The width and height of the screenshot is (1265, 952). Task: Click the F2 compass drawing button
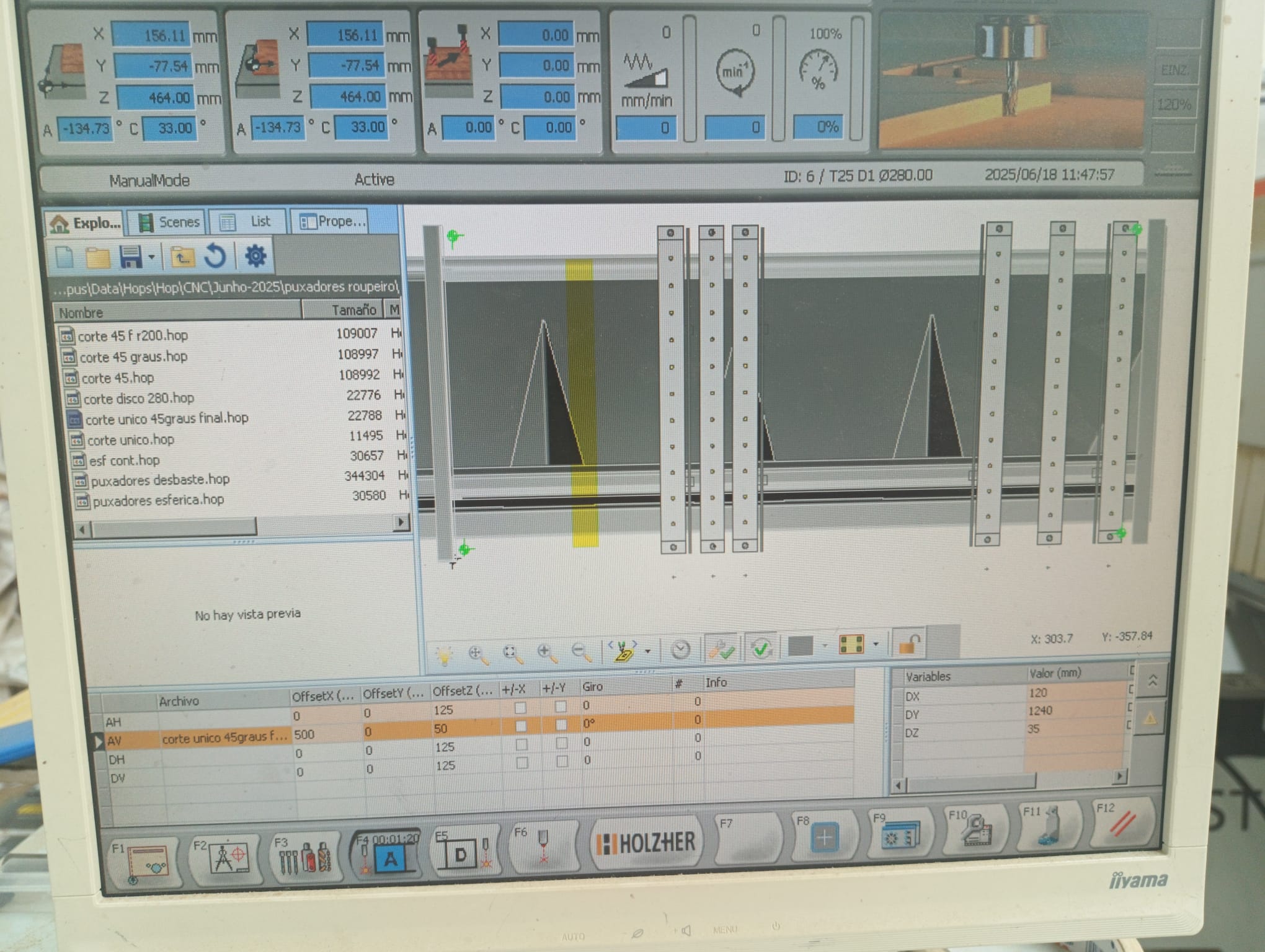click(x=225, y=858)
